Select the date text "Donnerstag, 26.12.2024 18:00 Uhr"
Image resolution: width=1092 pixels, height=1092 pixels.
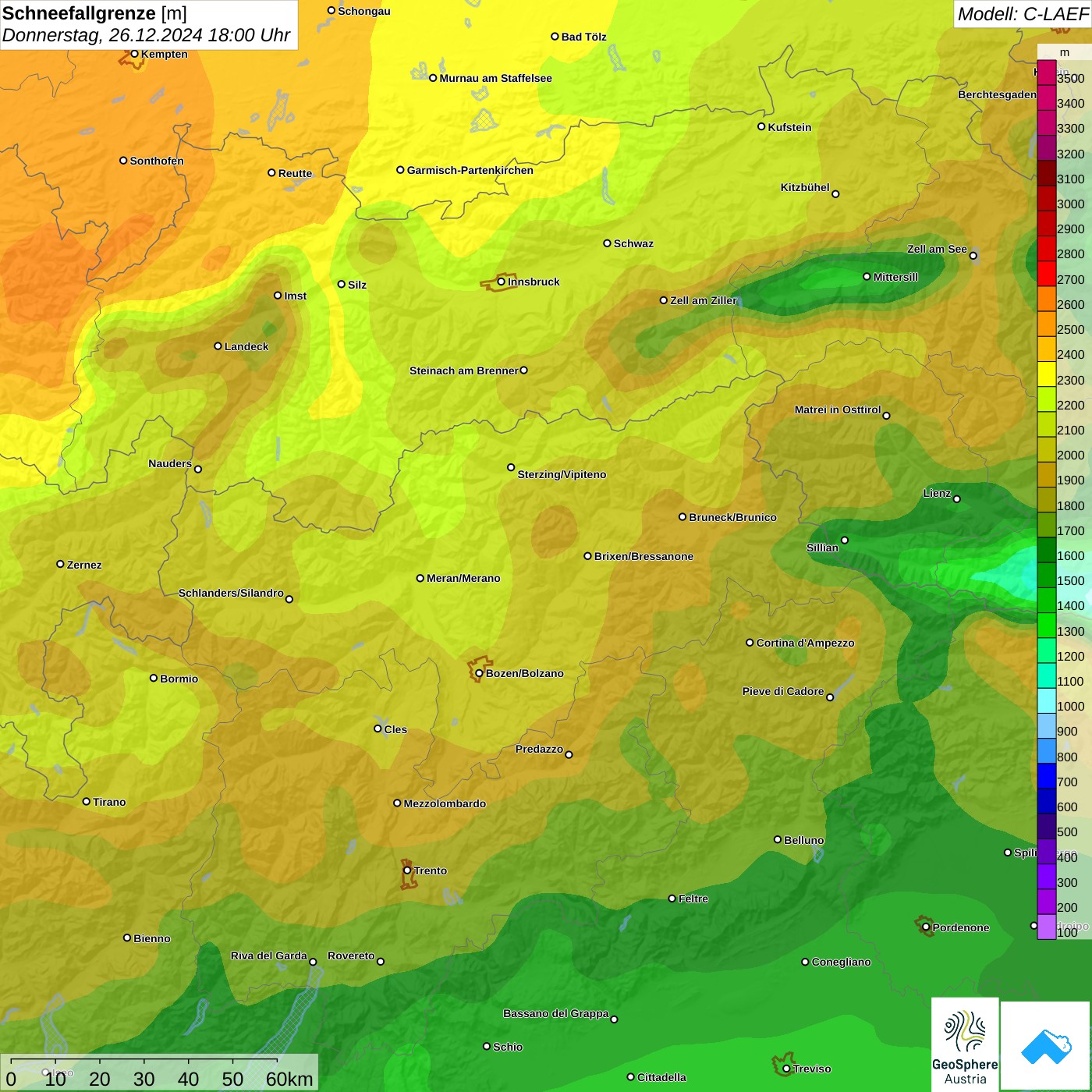(x=147, y=35)
